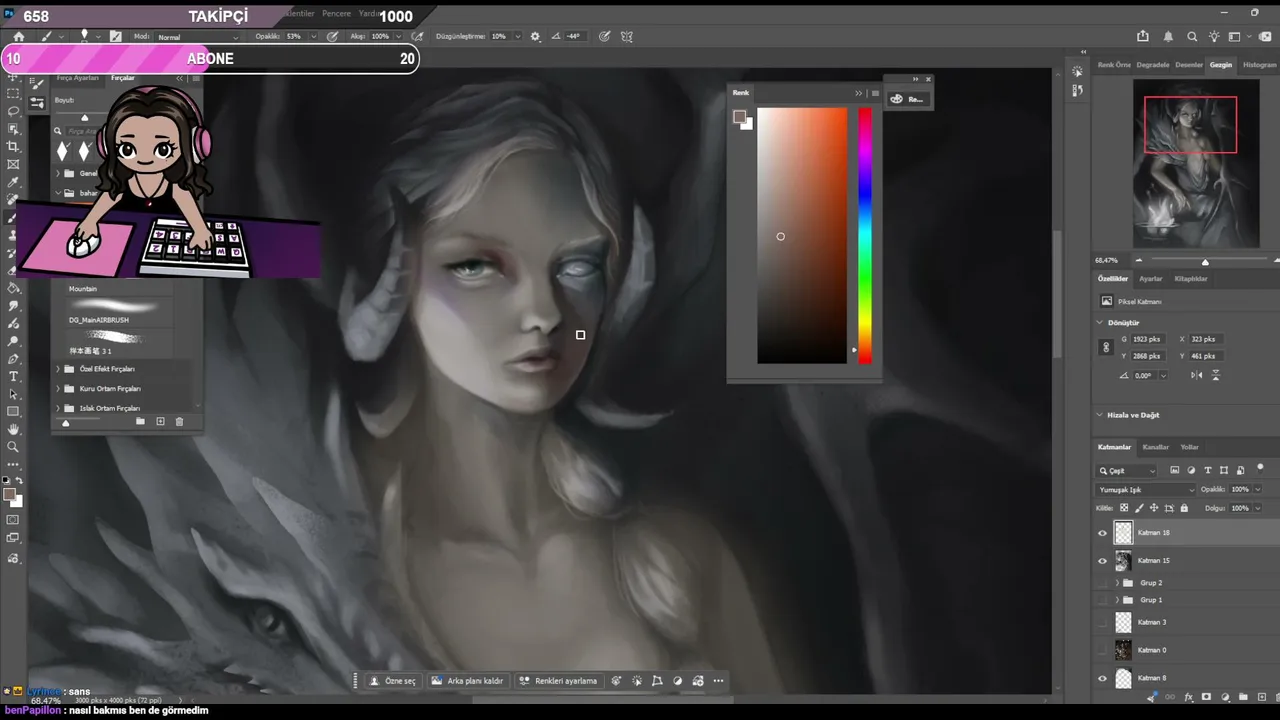Expand the Grup 2 layer group

(1117, 583)
